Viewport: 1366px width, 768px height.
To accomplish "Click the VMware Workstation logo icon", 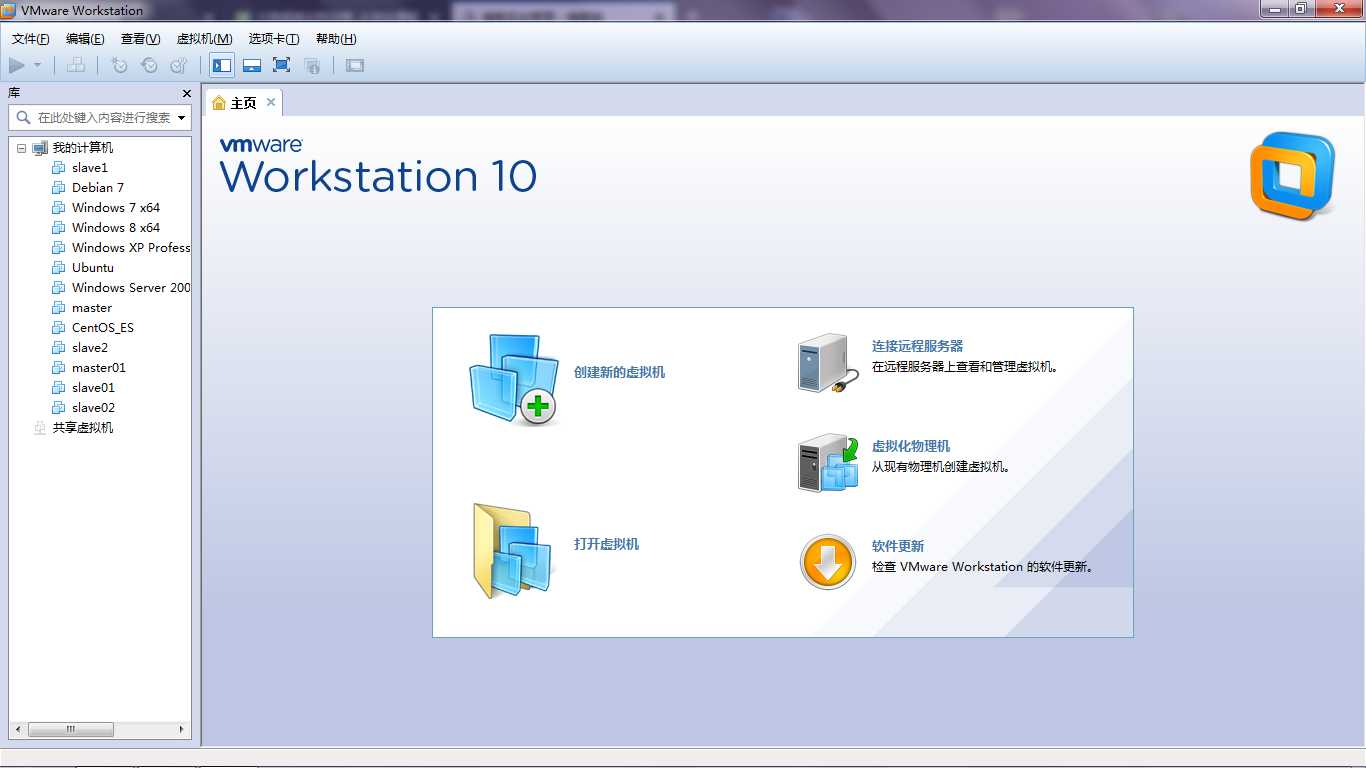I will pos(1293,175).
